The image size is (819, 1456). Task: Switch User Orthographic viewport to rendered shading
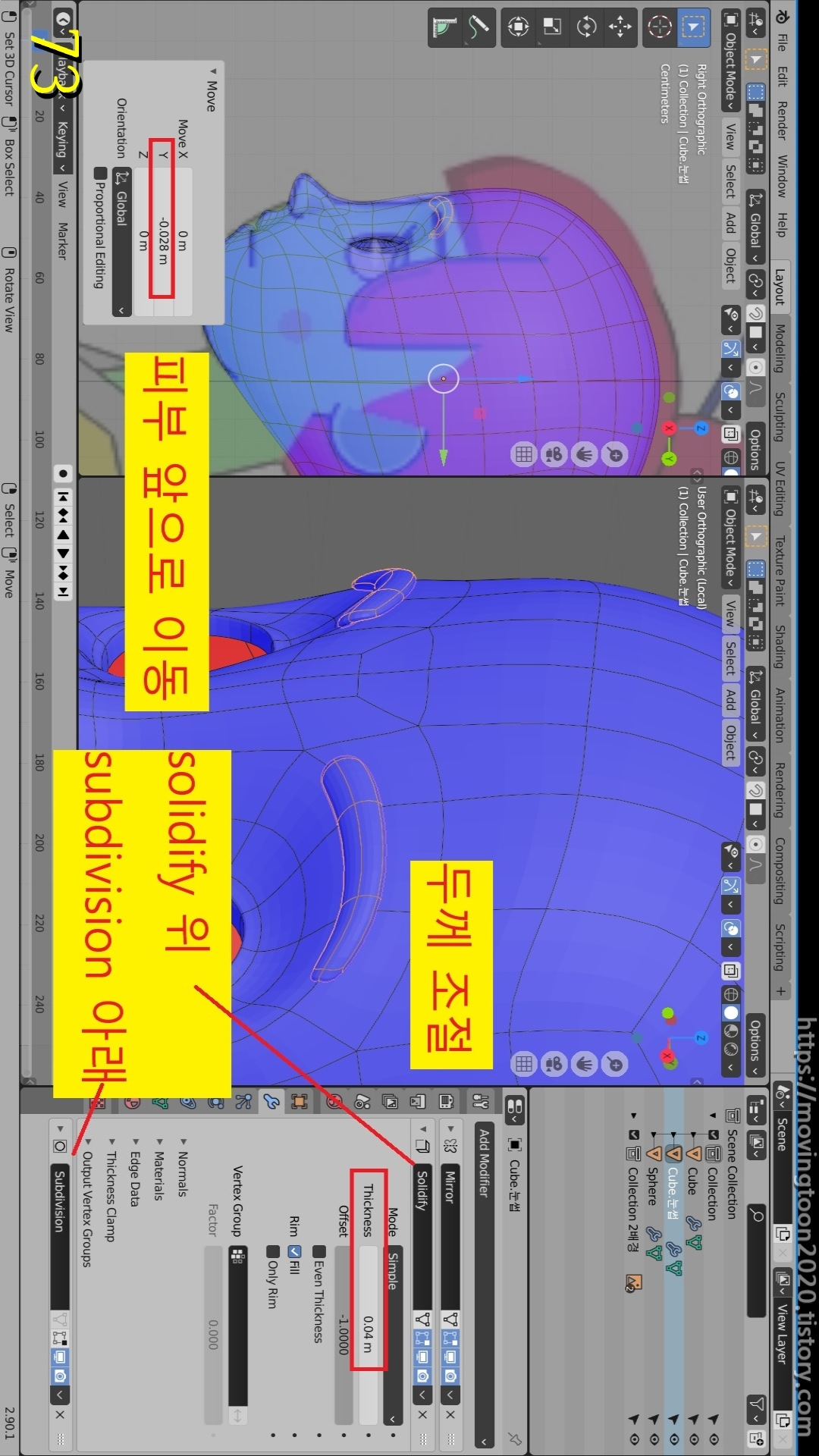point(731,1050)
